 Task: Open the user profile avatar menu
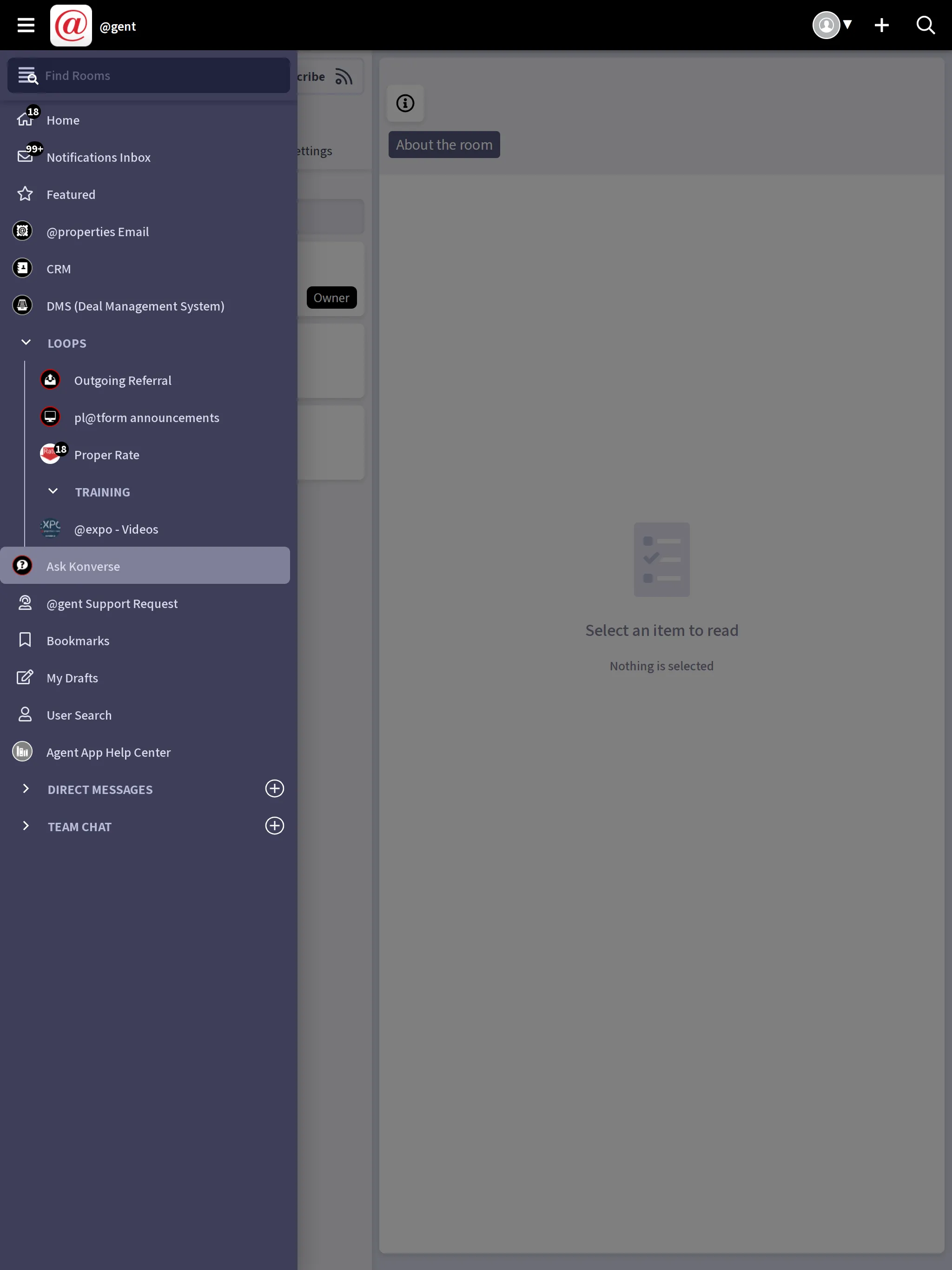(x=832, y=25)
